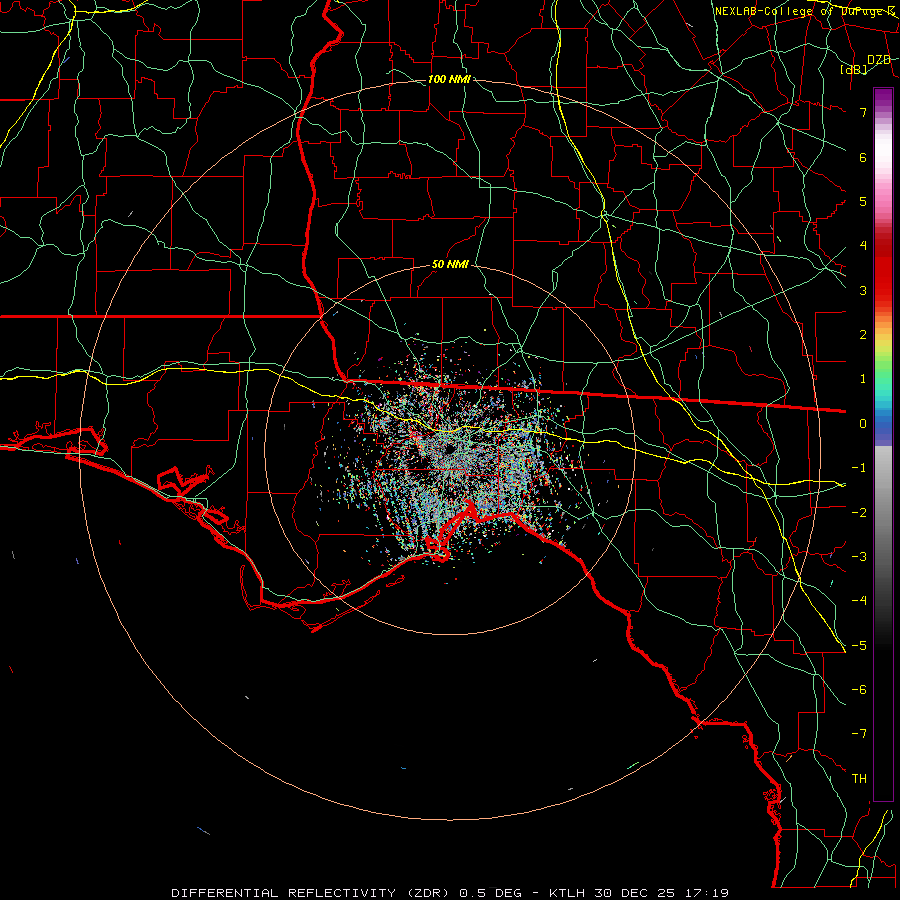
Task: Click the '-7' value on the color scale
Action: (x=859, y=734)
